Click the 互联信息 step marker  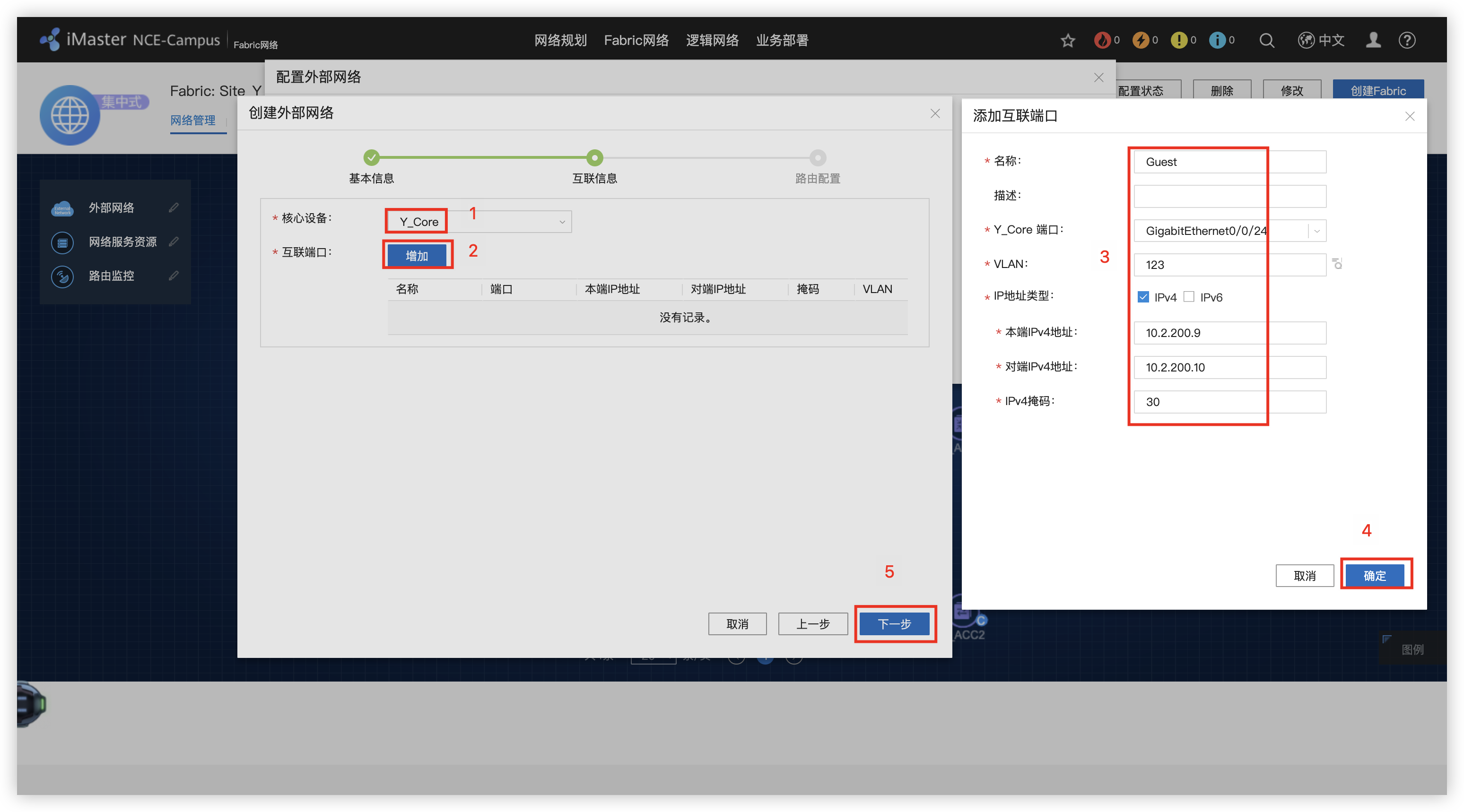(594, 157)
